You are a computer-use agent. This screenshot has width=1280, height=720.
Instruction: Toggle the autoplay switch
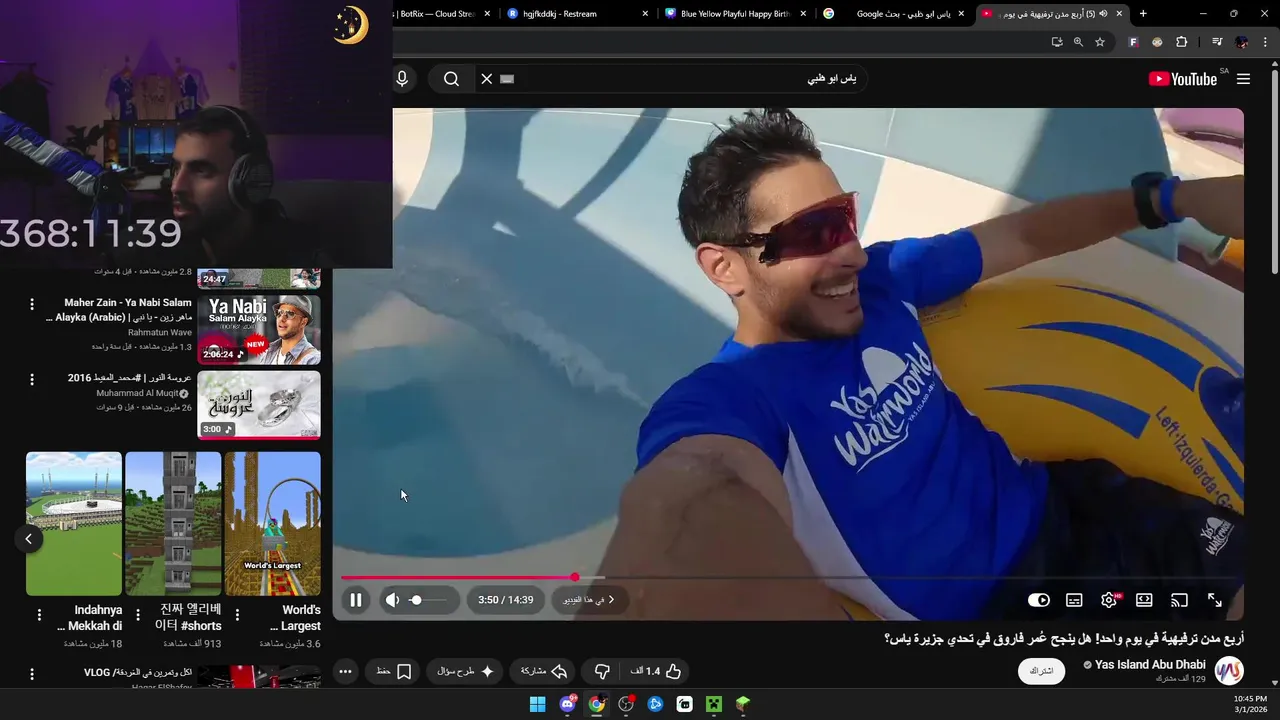pyautogui.click(x=1039, y=600)
